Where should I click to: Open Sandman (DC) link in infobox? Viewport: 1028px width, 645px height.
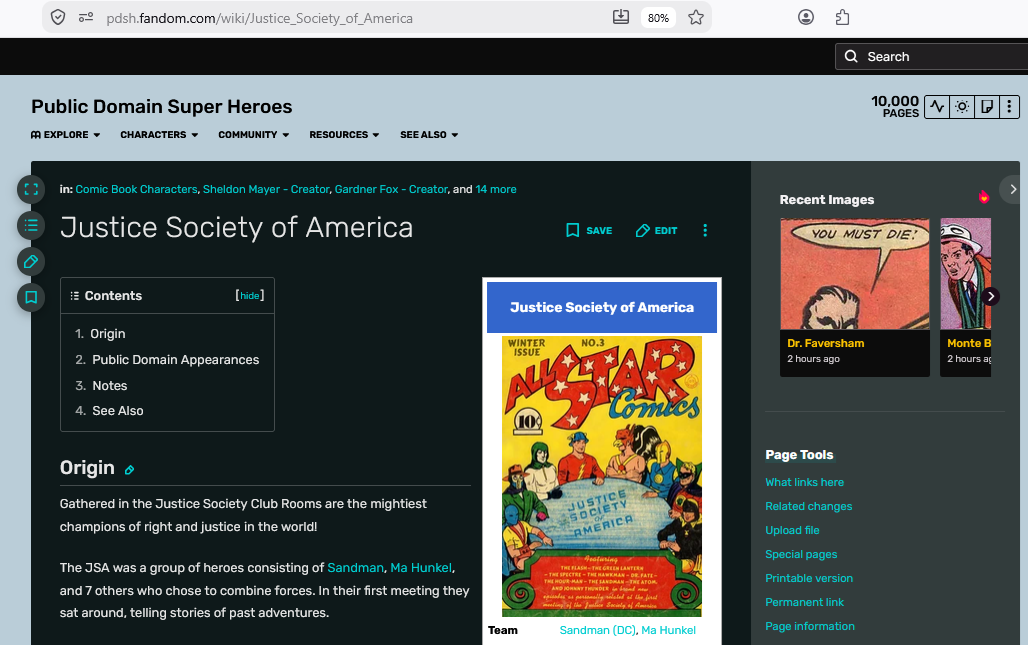point(597,630)
